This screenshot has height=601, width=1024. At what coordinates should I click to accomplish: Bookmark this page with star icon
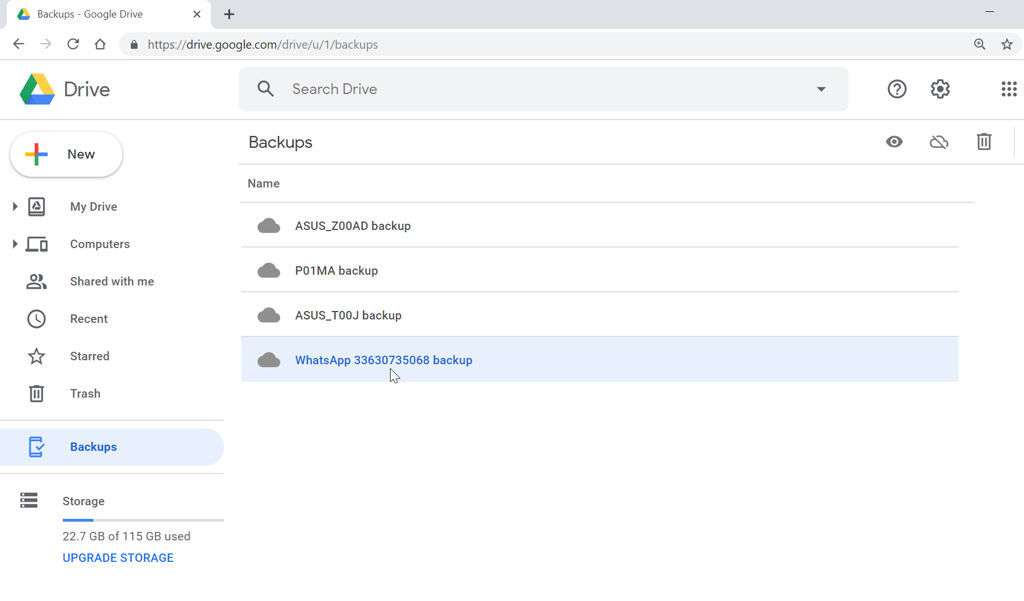[x=1006, y=44]
